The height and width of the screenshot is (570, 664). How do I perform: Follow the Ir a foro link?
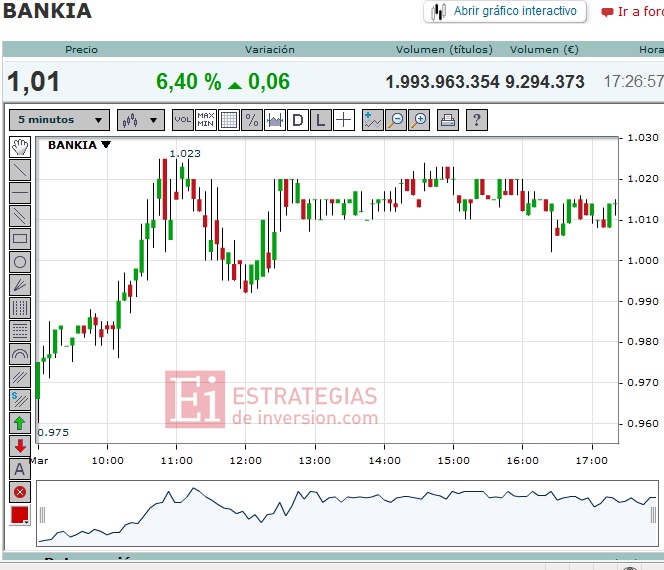(634, 11)
